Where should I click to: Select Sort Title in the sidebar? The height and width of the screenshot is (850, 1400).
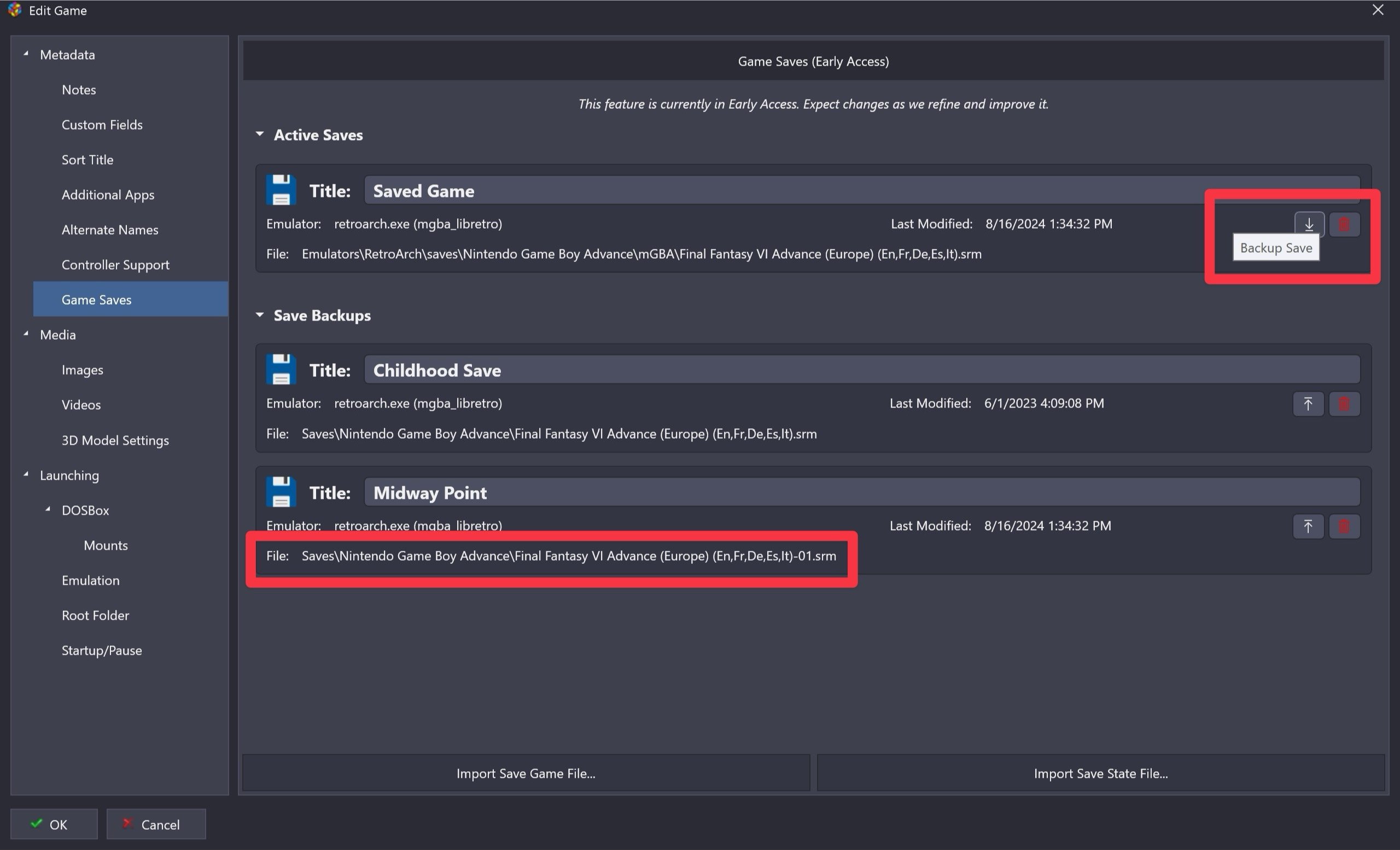point(87,160)
